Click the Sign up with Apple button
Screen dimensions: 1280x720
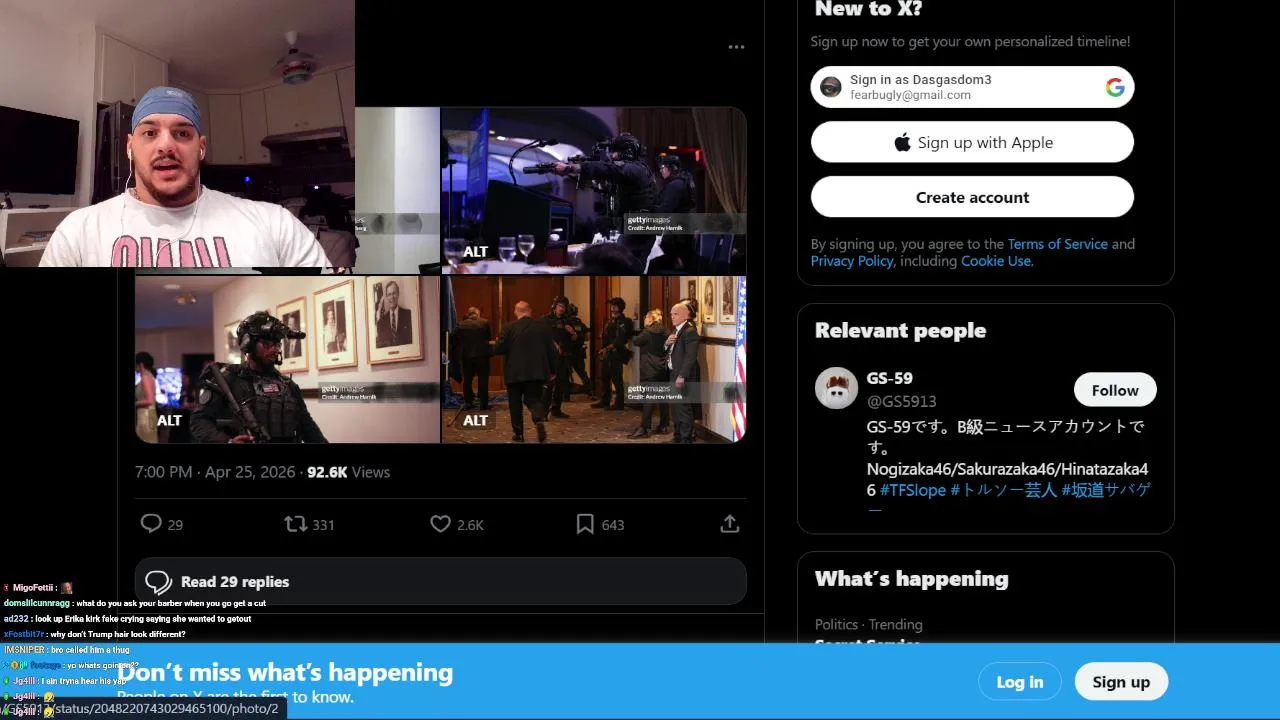pos(972,143)
